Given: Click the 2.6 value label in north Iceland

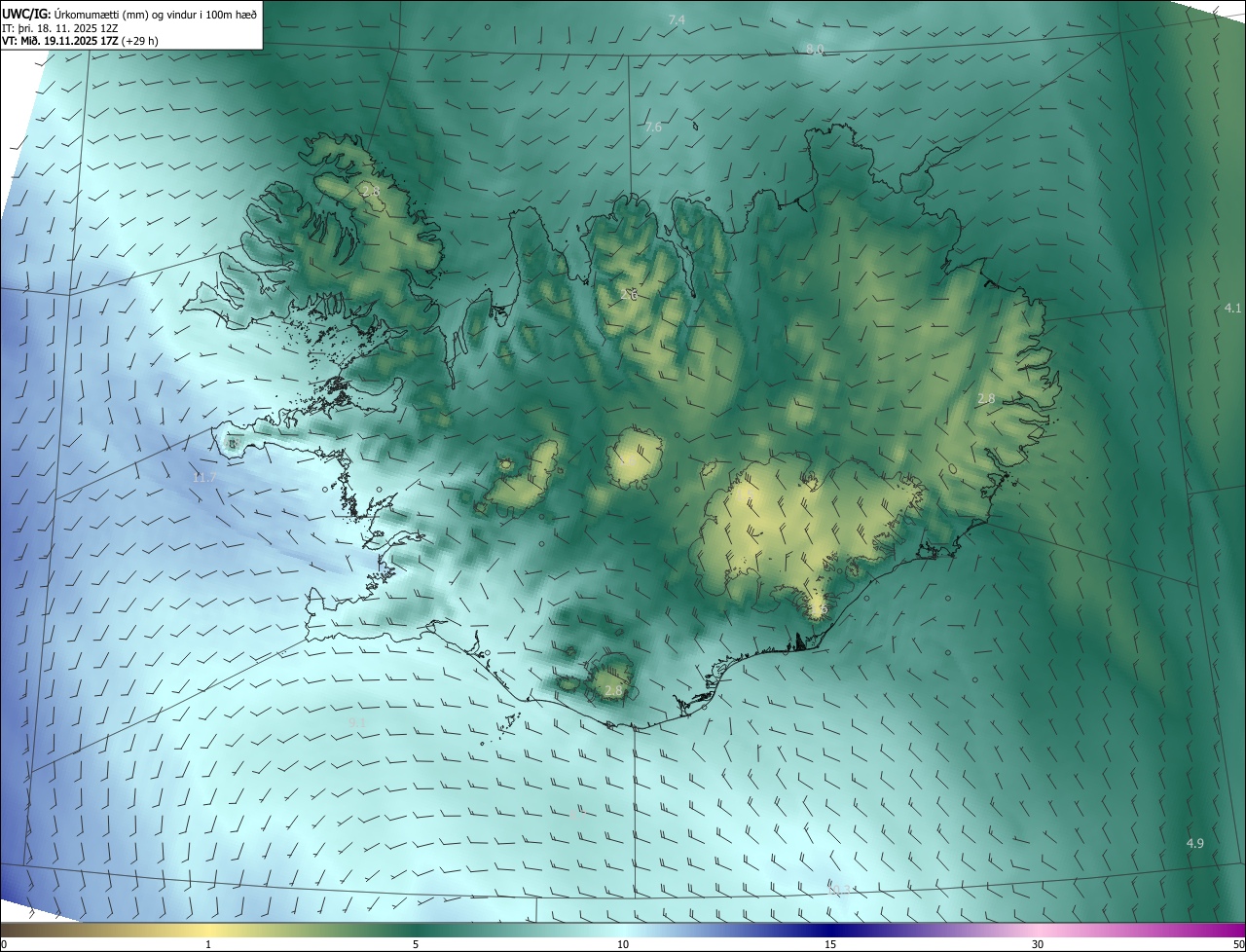Looking at the screenshot, I should point(629,294).
